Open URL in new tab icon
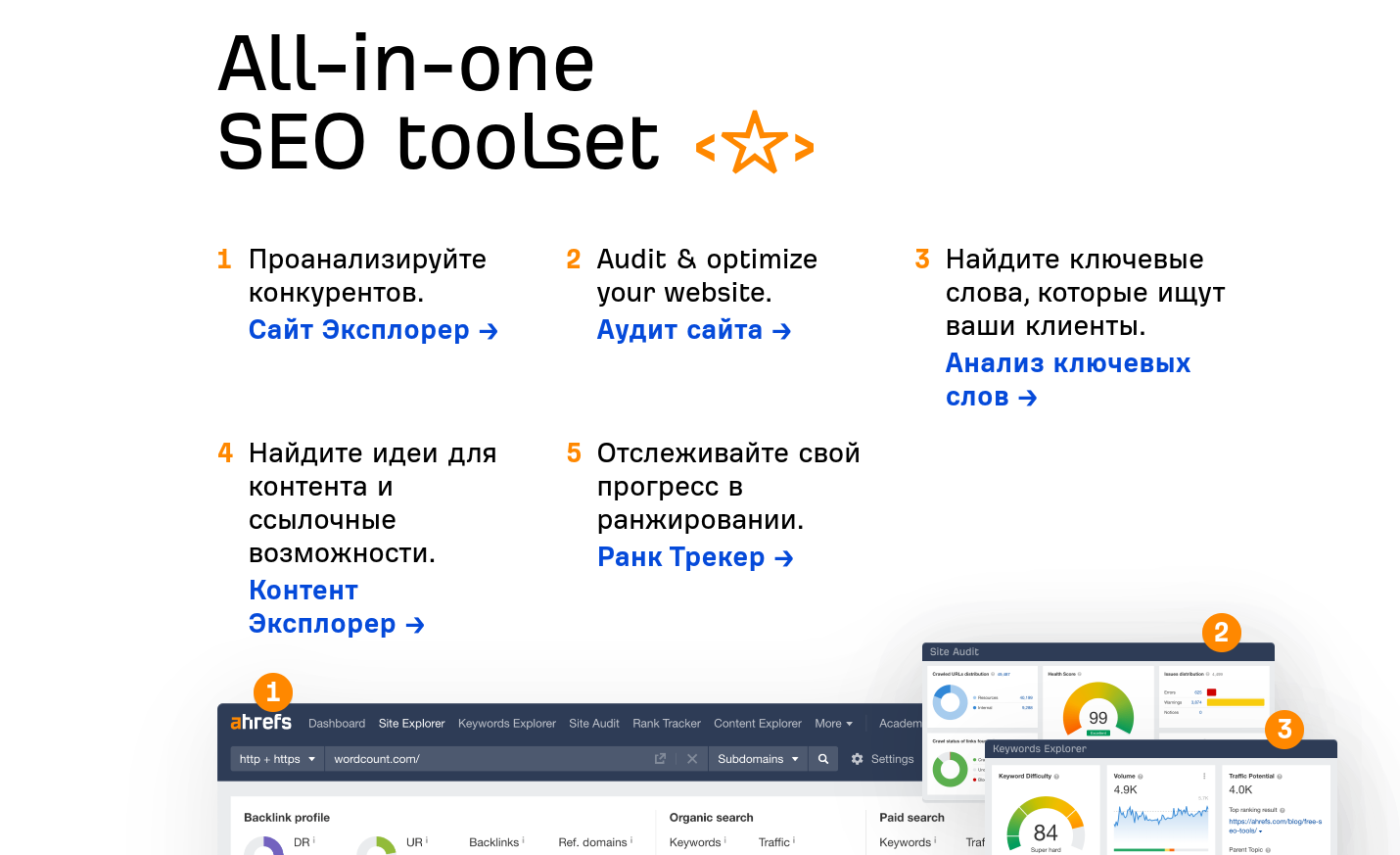1400x855 pixels. (x=660, y=759)
